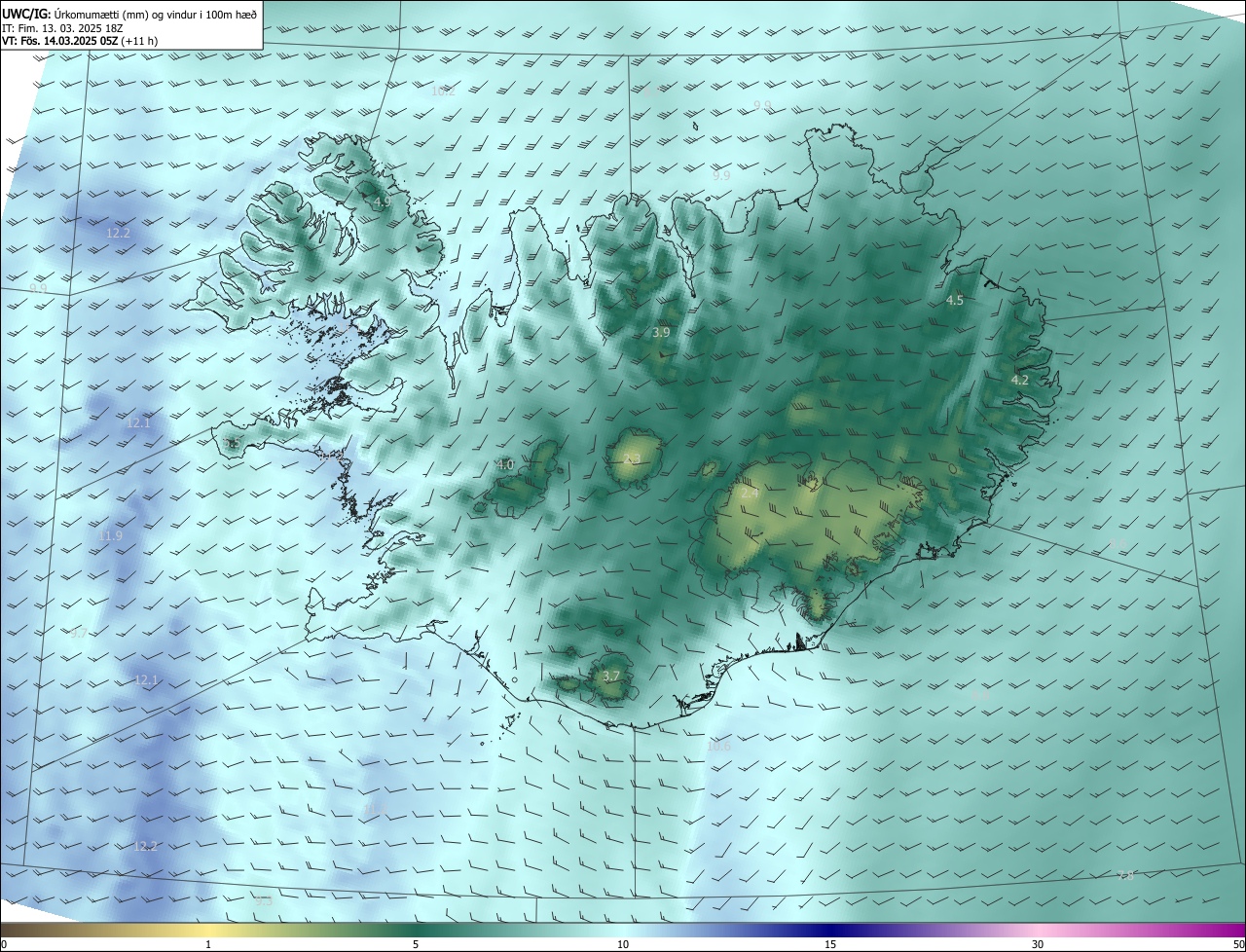Click the 4.5 value in northeast Iceland
1246x952 pixels.
click(955, 300)
